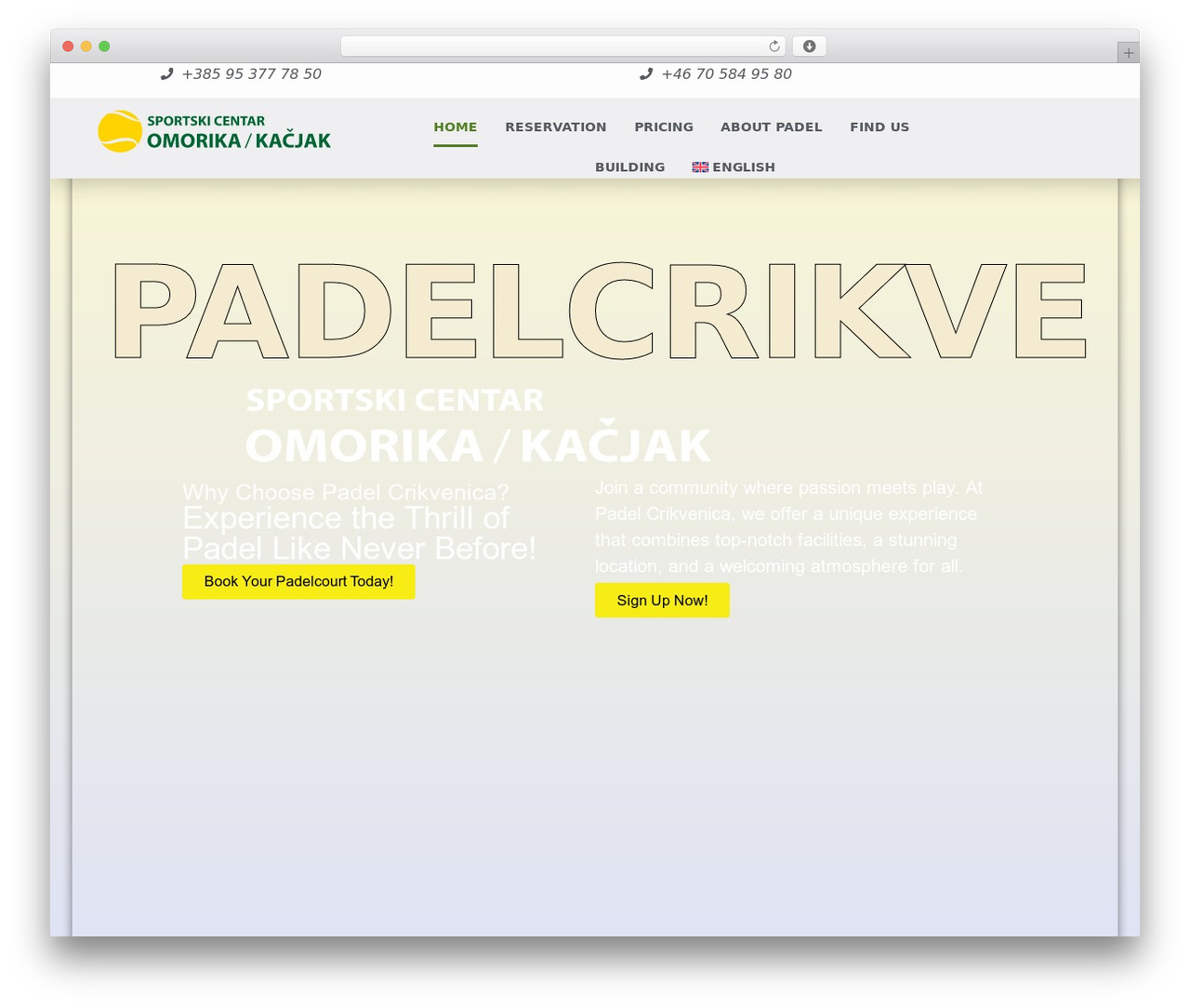This screenshot has height=1008, width=1190.
Task: Click the Sportski Centar Omorika / Kačjak header logo text
Action: 239,132
